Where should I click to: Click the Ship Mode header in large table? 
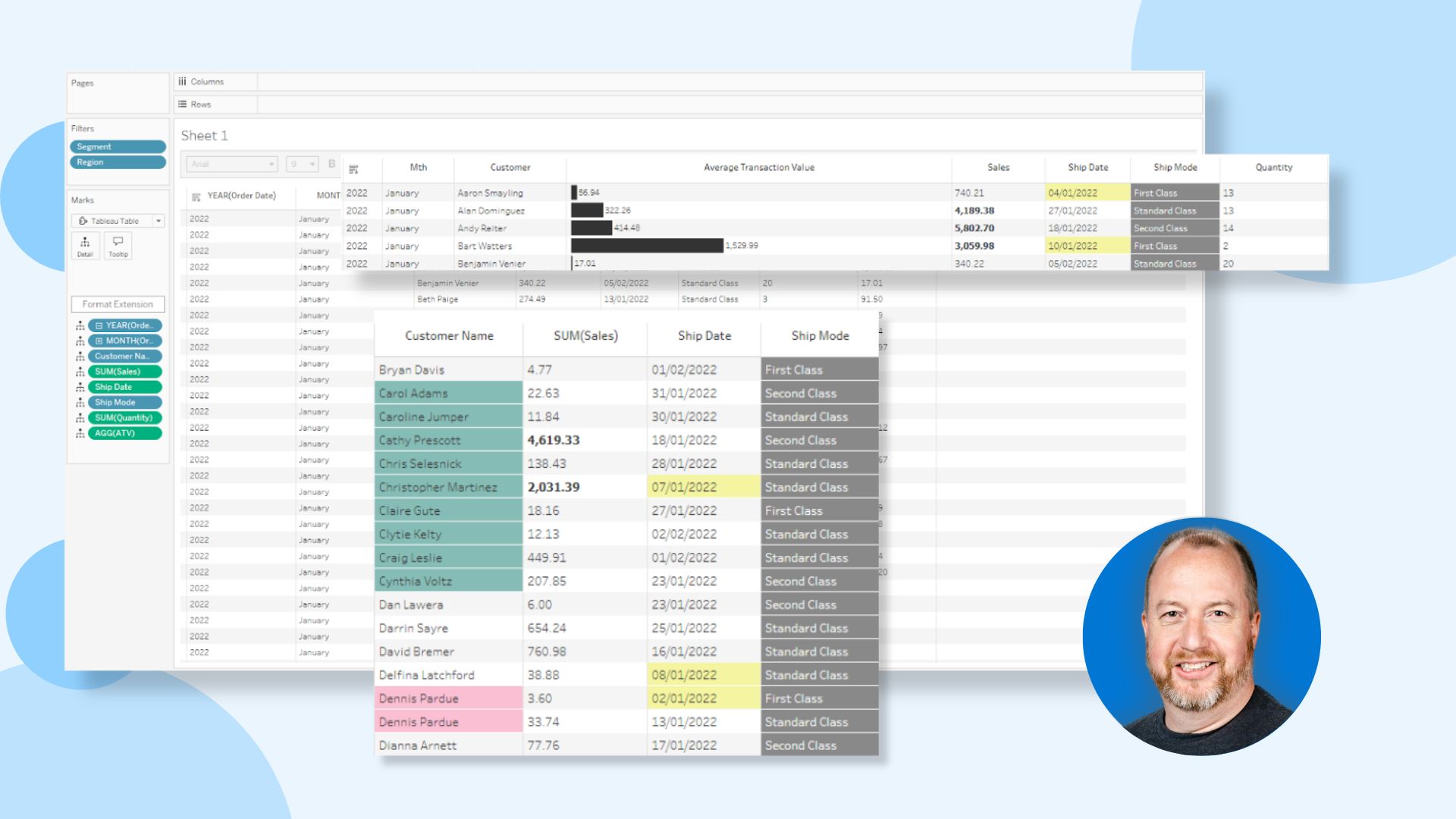820,336
